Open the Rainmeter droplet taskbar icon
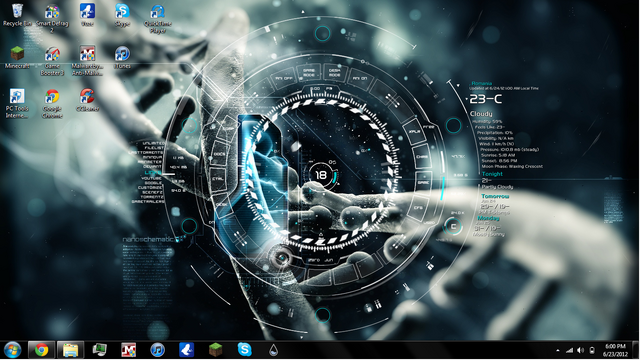 [x=273, y=350]
